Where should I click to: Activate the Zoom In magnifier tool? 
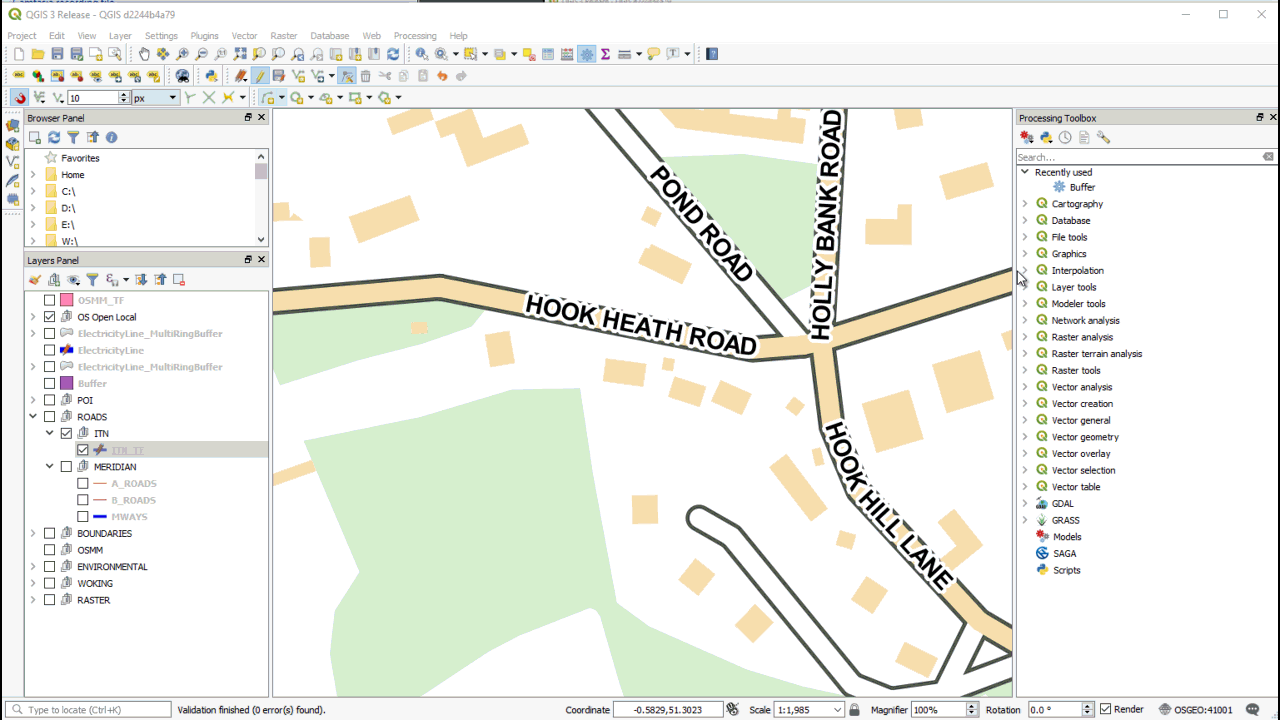(182, 54)
